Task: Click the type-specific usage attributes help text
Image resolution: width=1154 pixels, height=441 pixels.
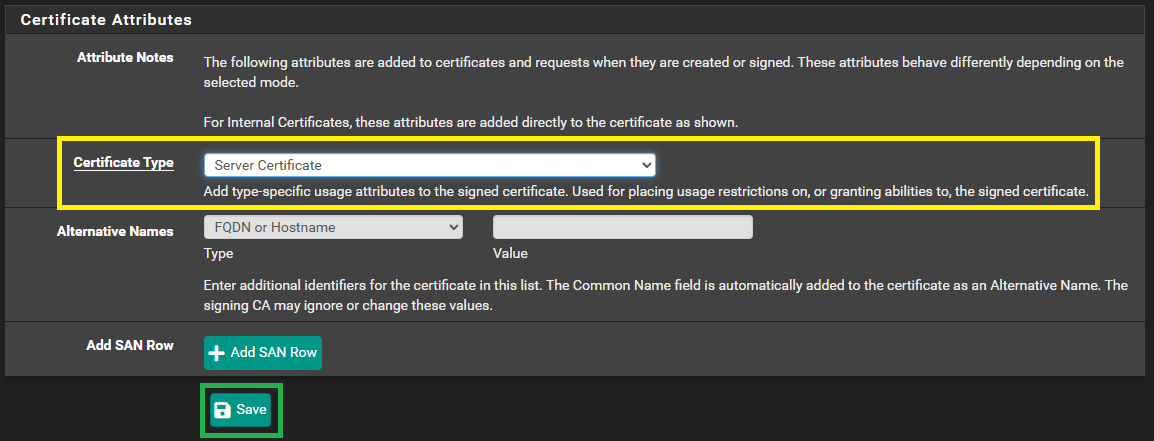Action: point(646,191)
